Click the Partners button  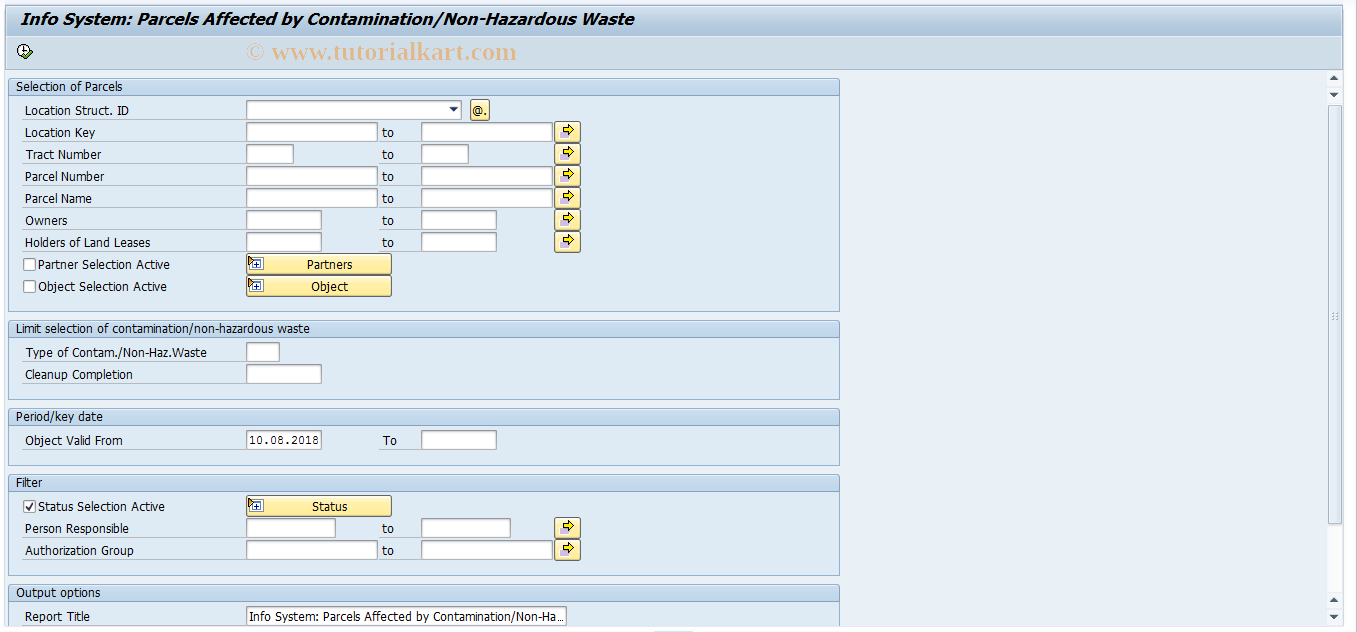319,264
